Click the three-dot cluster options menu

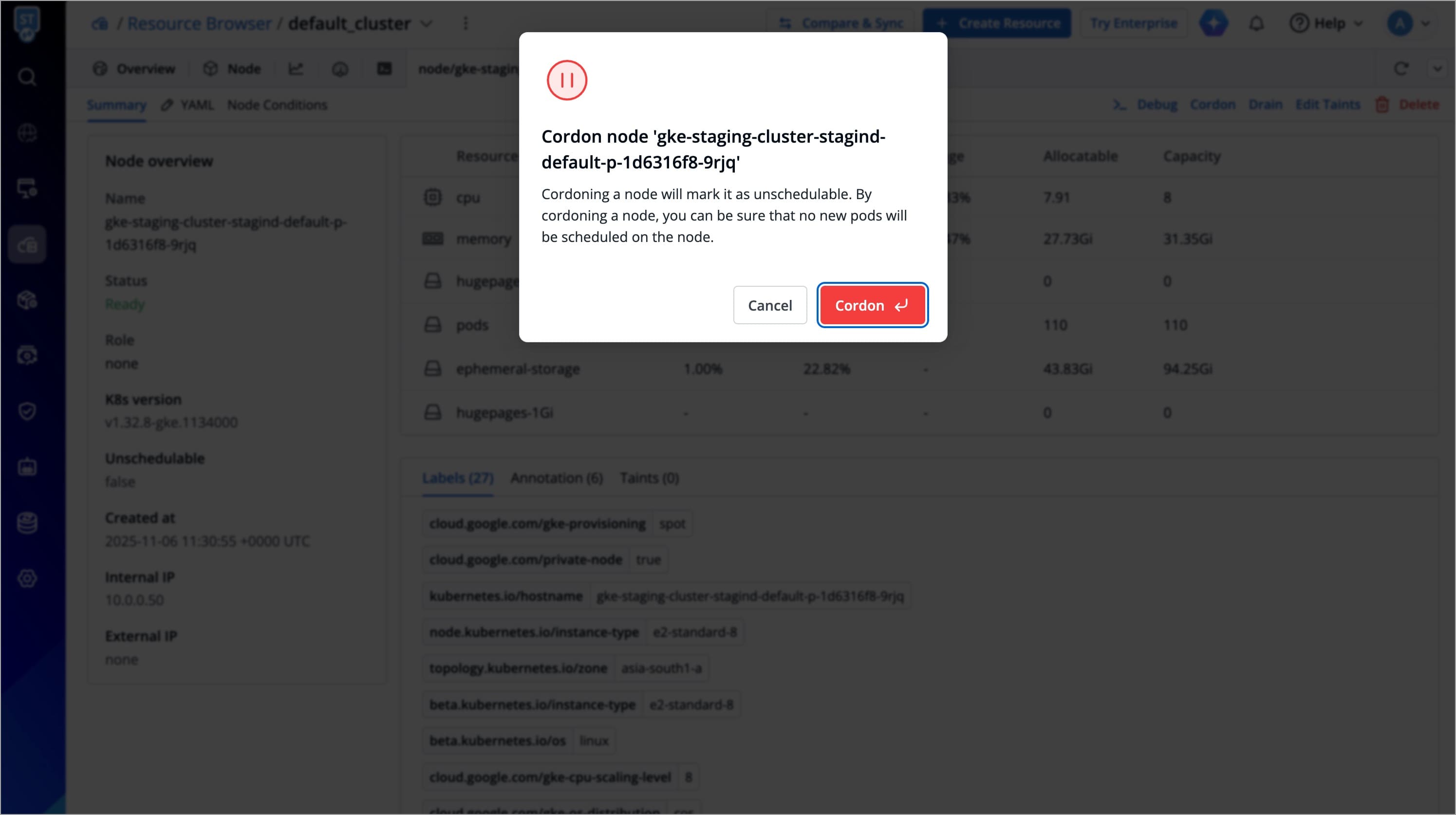point(465,24)
